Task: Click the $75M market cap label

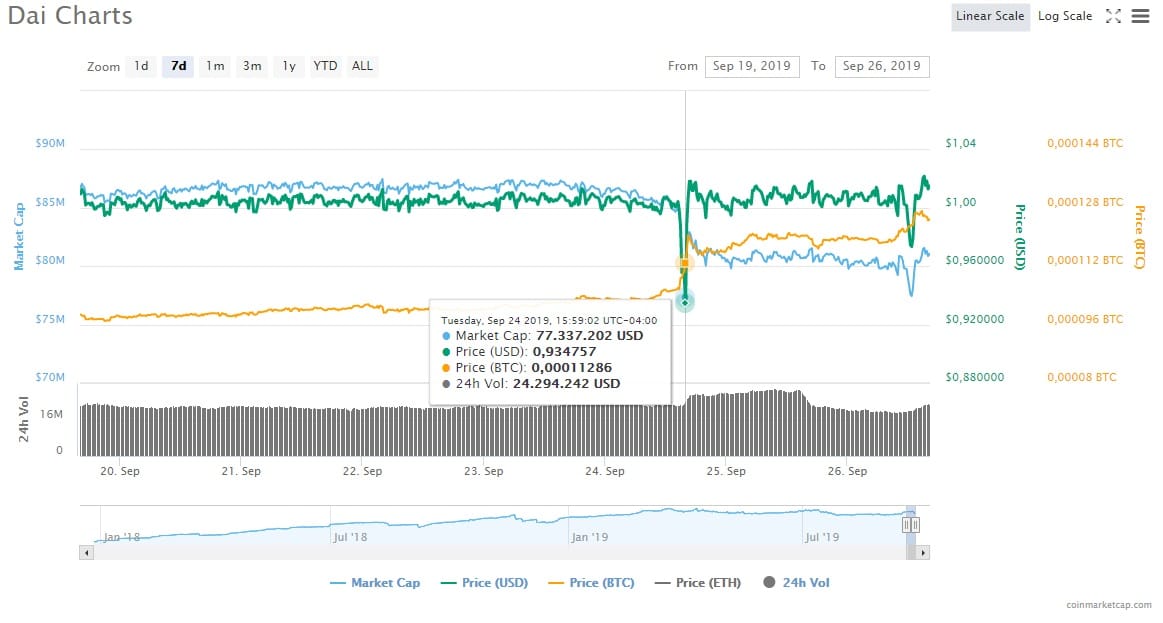Action: coord(50,319)
